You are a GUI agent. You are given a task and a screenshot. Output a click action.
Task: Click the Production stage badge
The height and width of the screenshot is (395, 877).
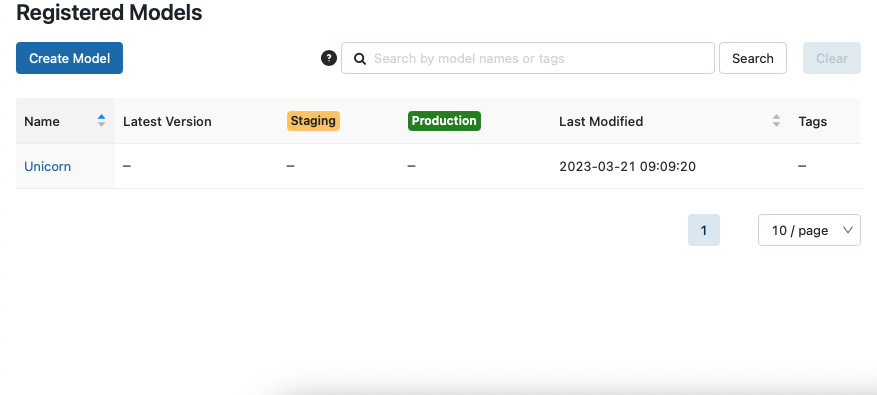[x=444, y=121]
